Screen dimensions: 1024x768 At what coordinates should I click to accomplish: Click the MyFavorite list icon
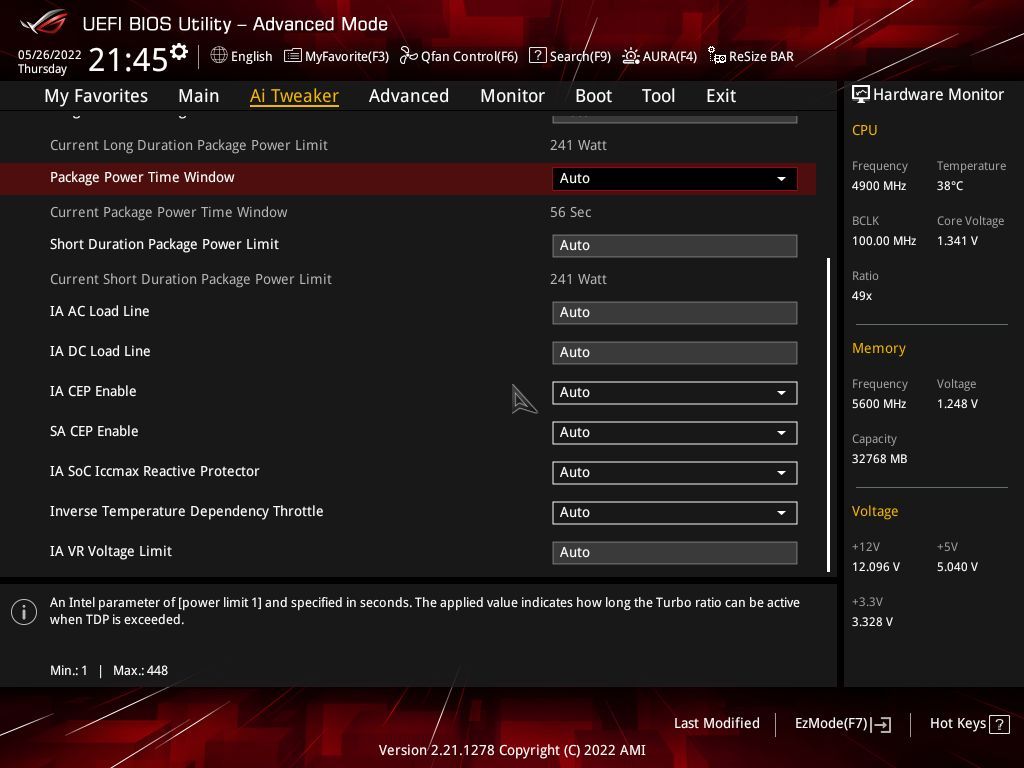pos(293,56)
